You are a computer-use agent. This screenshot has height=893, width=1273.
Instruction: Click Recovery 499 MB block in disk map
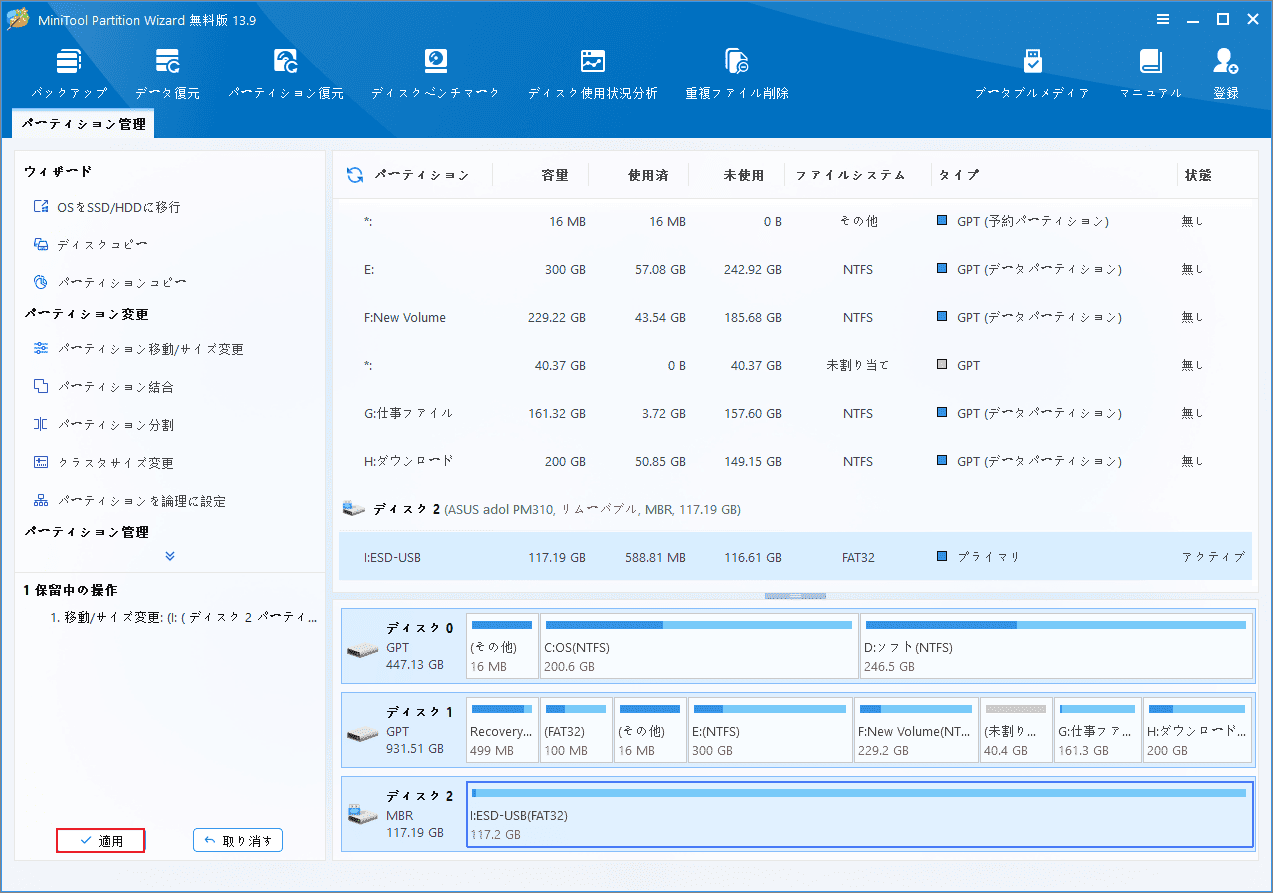502,731
